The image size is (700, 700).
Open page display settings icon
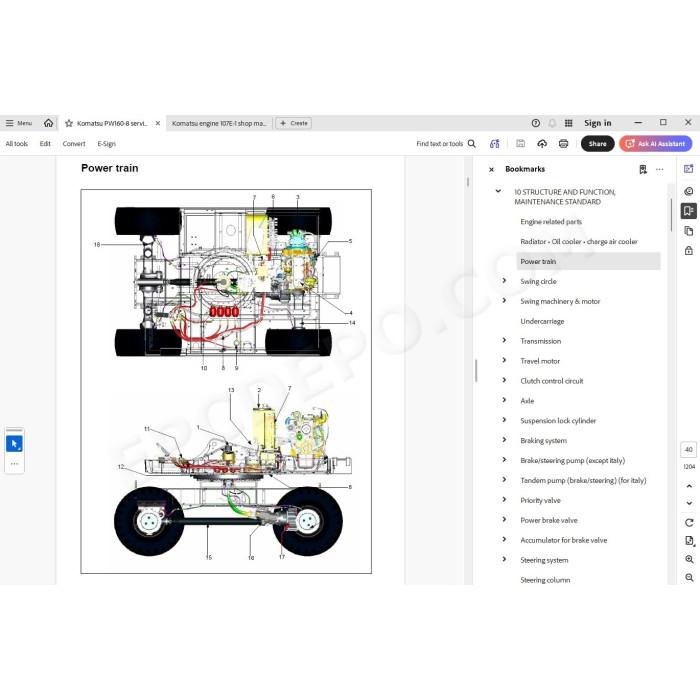[689, 541]
